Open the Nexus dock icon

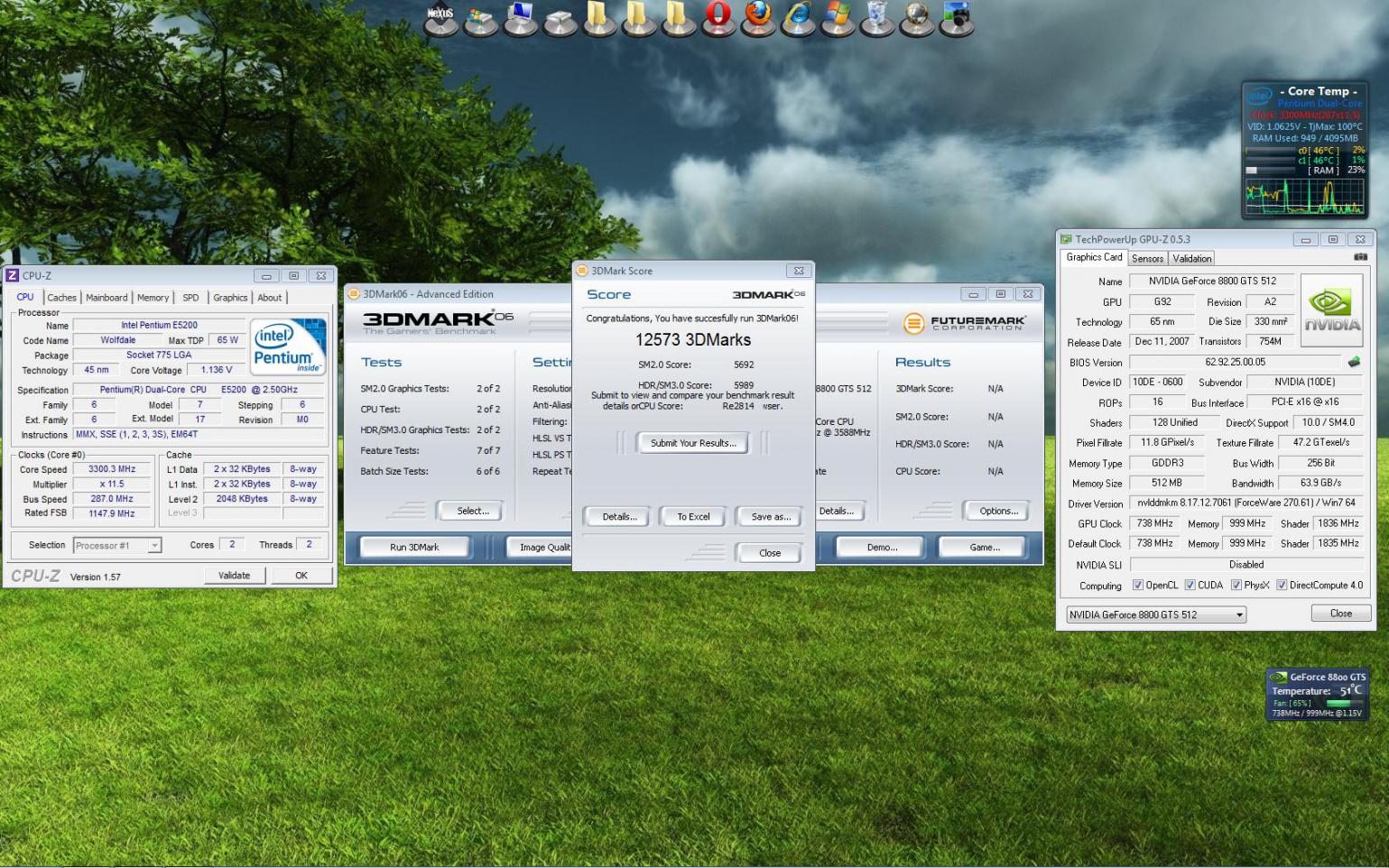click(x=440, y=18)
